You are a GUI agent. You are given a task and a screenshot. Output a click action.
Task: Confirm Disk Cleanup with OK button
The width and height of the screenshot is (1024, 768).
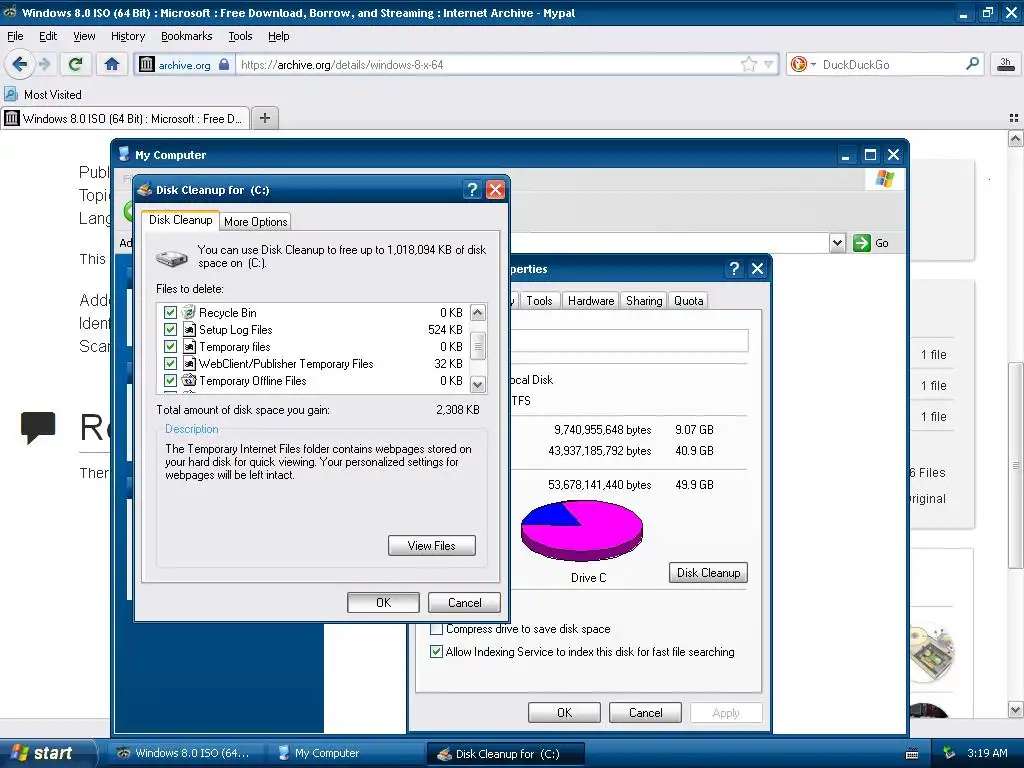(383, 602)
